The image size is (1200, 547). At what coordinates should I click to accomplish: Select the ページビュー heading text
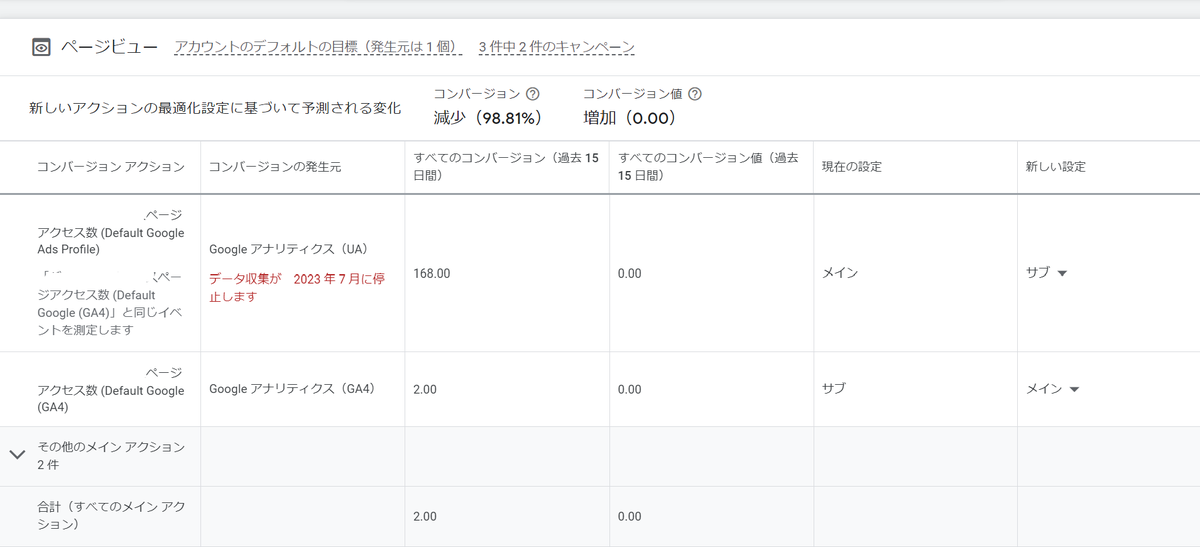pyautogui.click(x=109, y=47)
